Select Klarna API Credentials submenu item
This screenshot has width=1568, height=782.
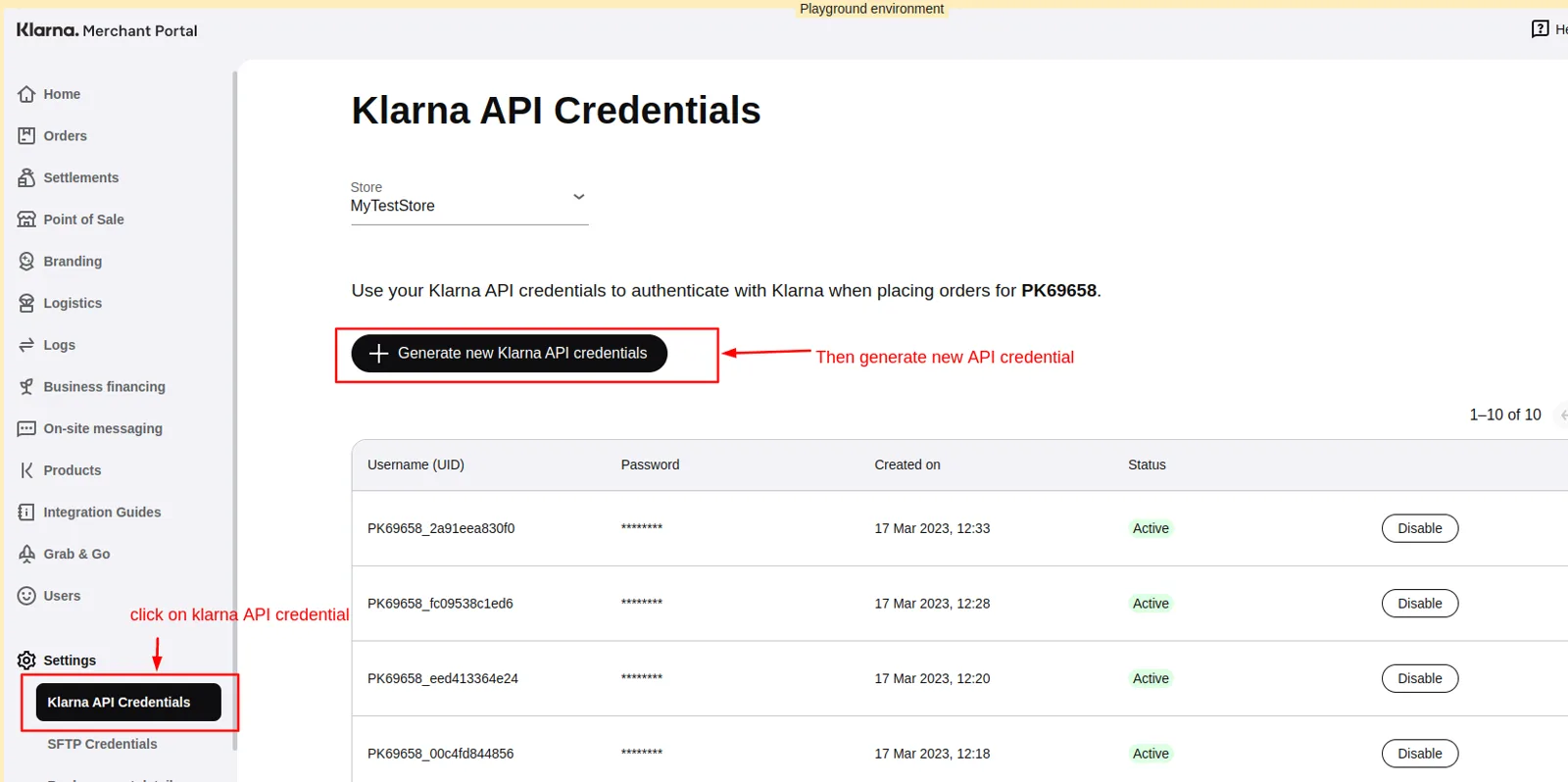click(128, 702)
